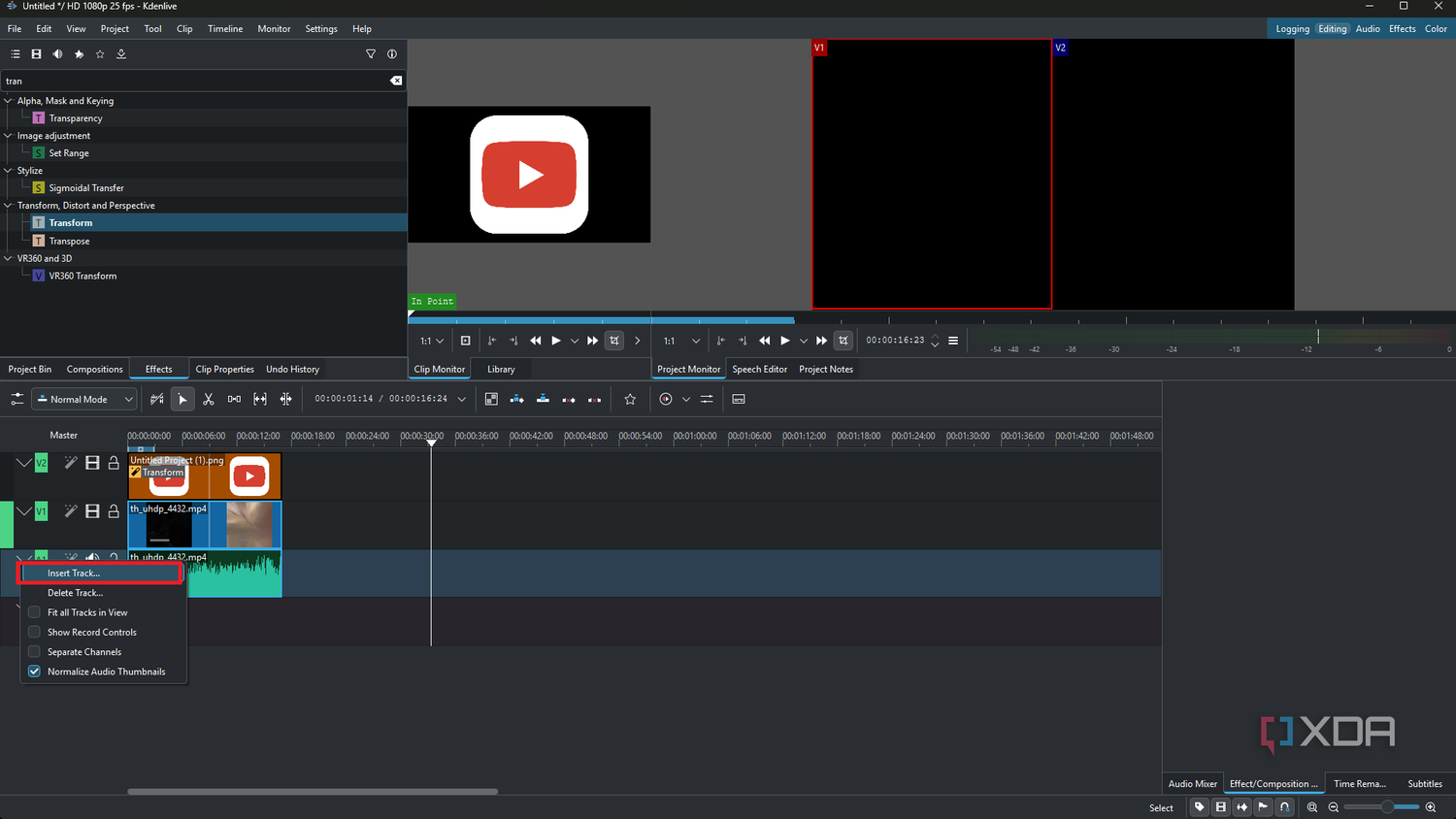Uncheck Normalize Audio Thumbnails
The width and height of the screenshot is (1456, 819).
click(34, 672)
